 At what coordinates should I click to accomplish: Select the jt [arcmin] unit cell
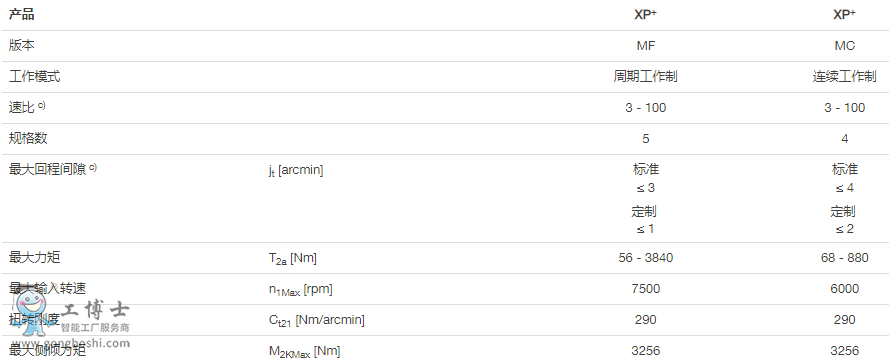(x=296, y=170)
